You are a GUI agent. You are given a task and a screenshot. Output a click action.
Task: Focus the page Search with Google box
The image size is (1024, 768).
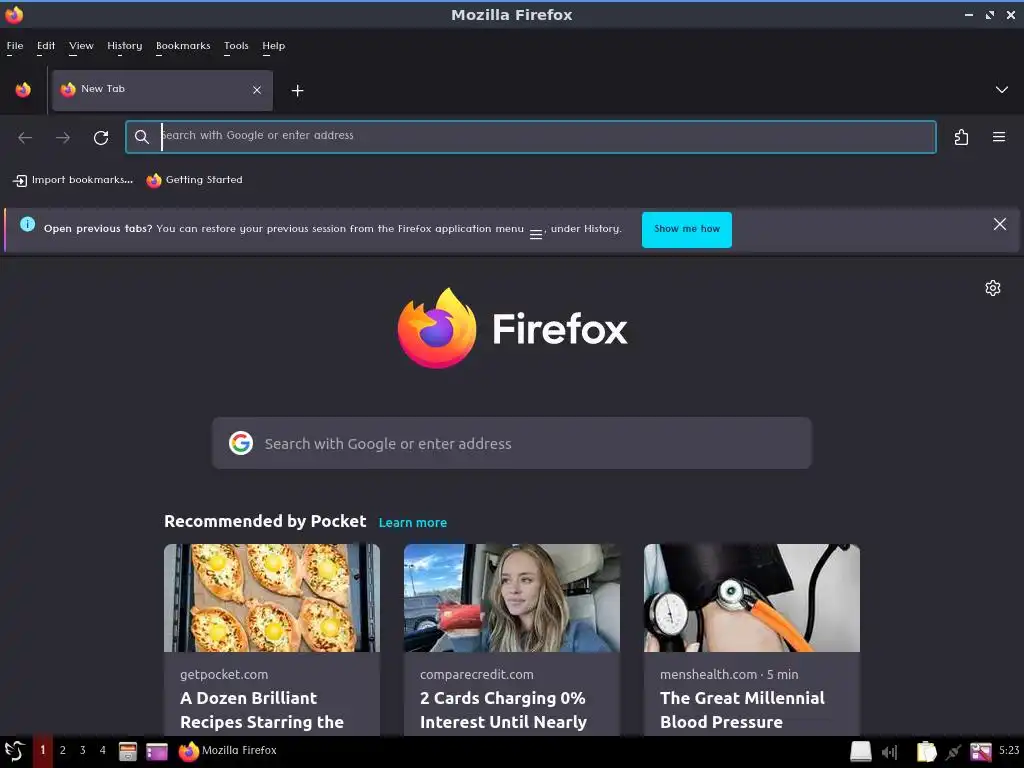coord(512,443)
